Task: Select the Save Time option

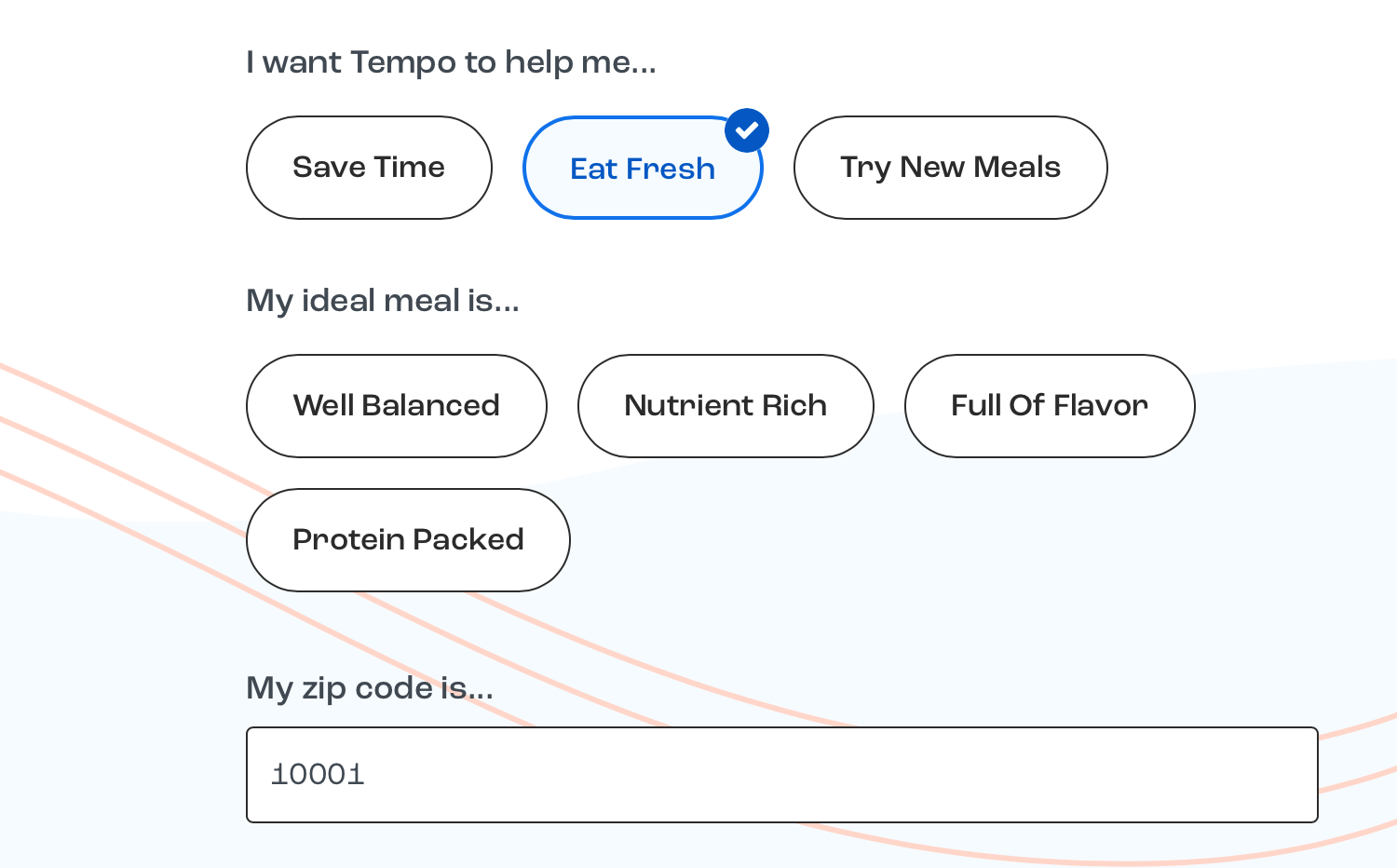Action: [x=369, y=168]
